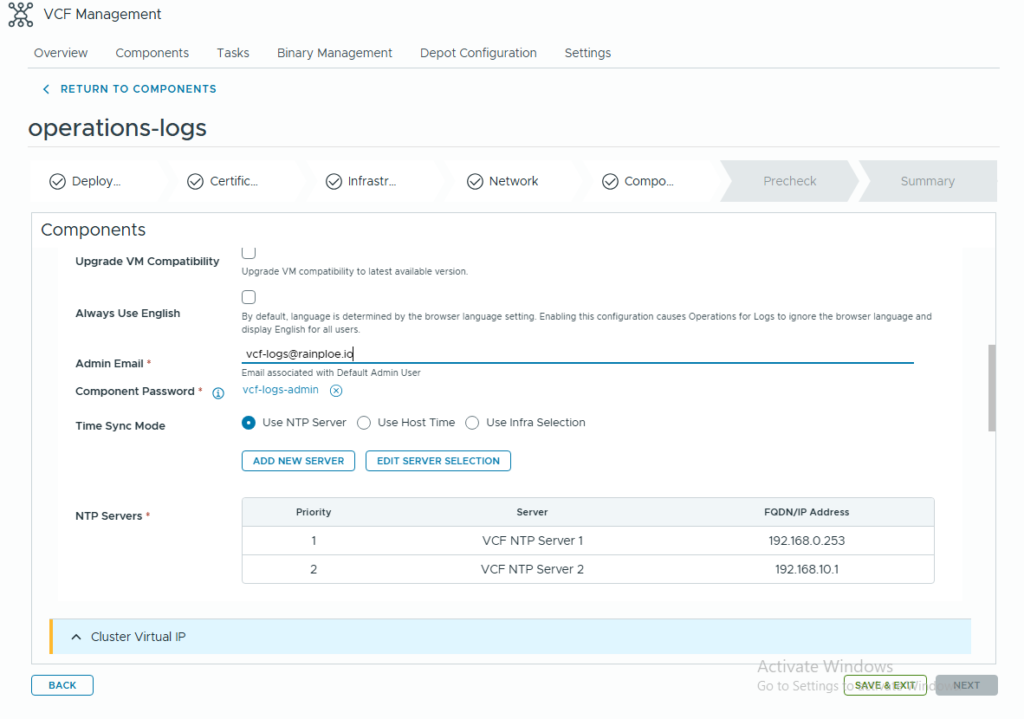Viewport: 1024px width, 719px height.
Task: Remove the vcf-logs-admin password with X icon
Action: [x=336, y=391]
